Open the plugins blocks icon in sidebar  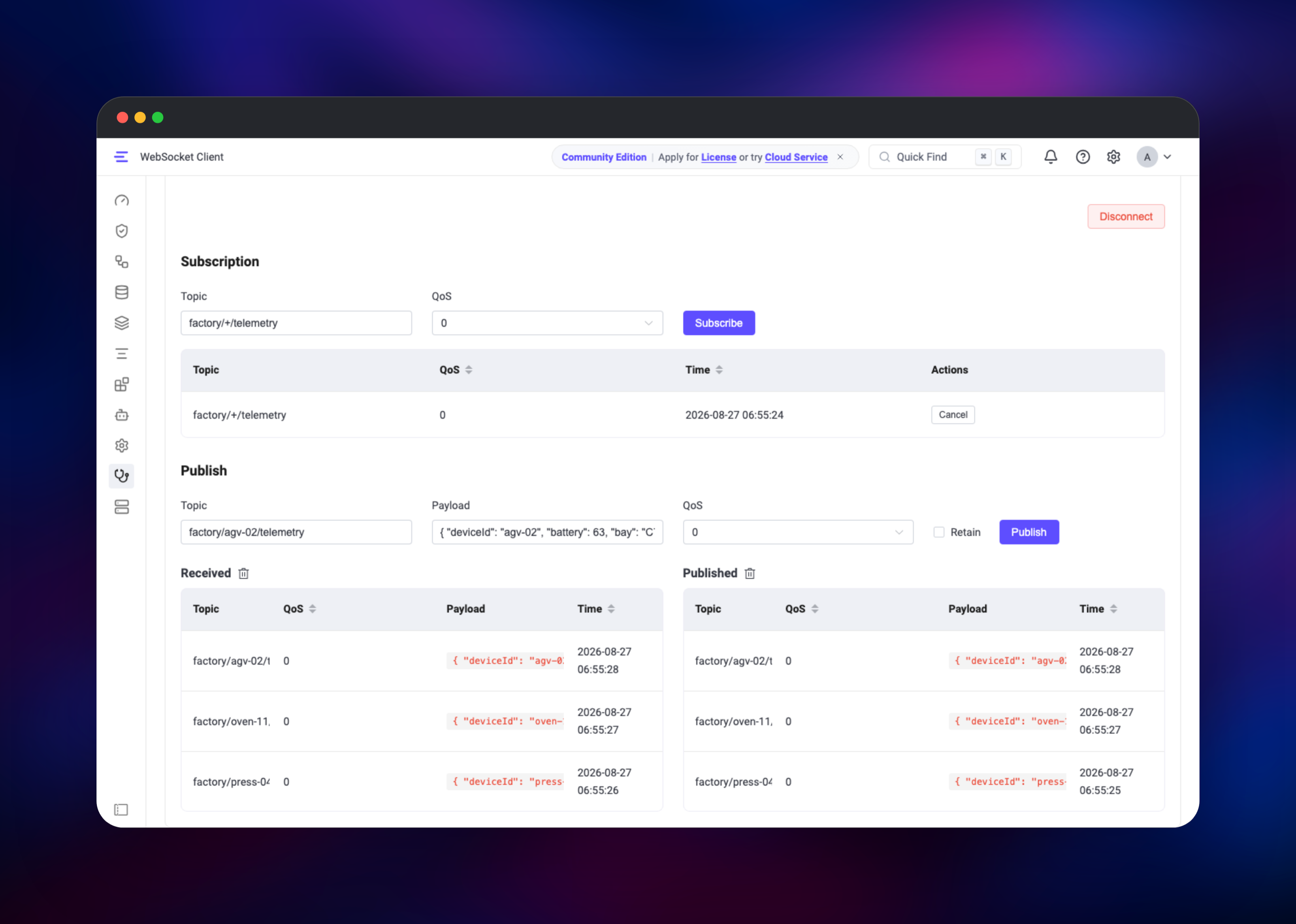(122, 384)
